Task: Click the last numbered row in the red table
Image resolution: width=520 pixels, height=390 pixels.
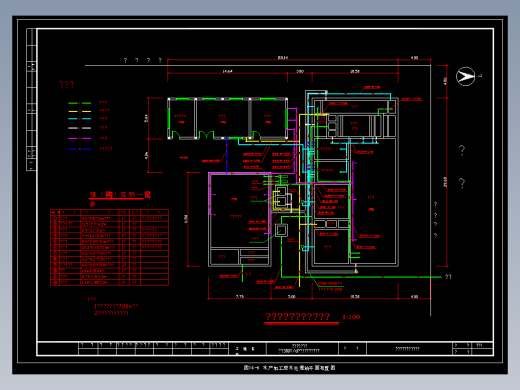Action: click(x=109, y=282)
